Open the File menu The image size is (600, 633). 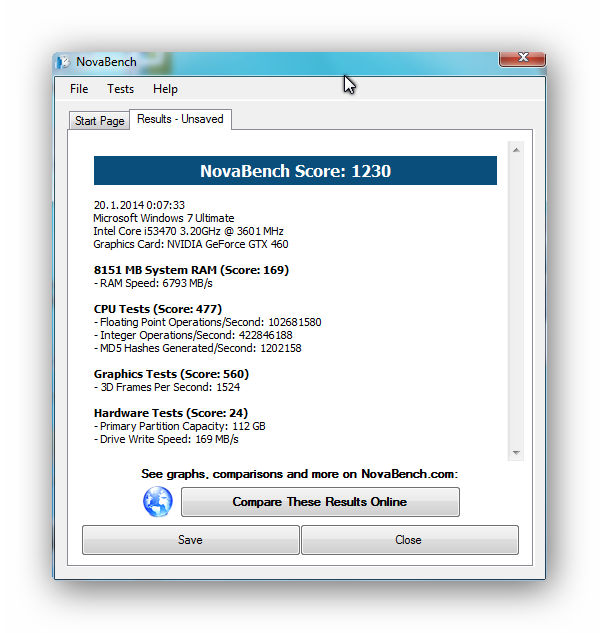(79, 89)
